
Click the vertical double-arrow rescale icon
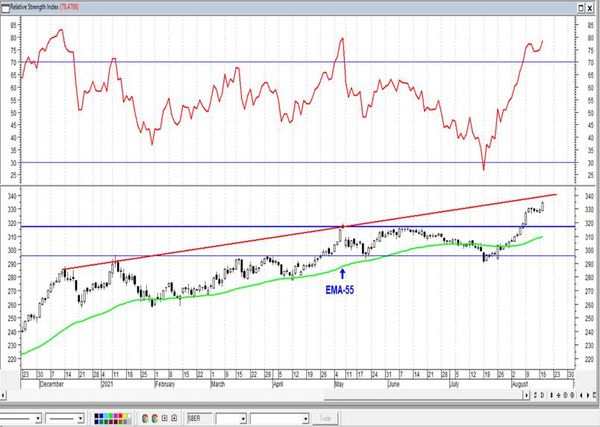(x=551, y=395)
